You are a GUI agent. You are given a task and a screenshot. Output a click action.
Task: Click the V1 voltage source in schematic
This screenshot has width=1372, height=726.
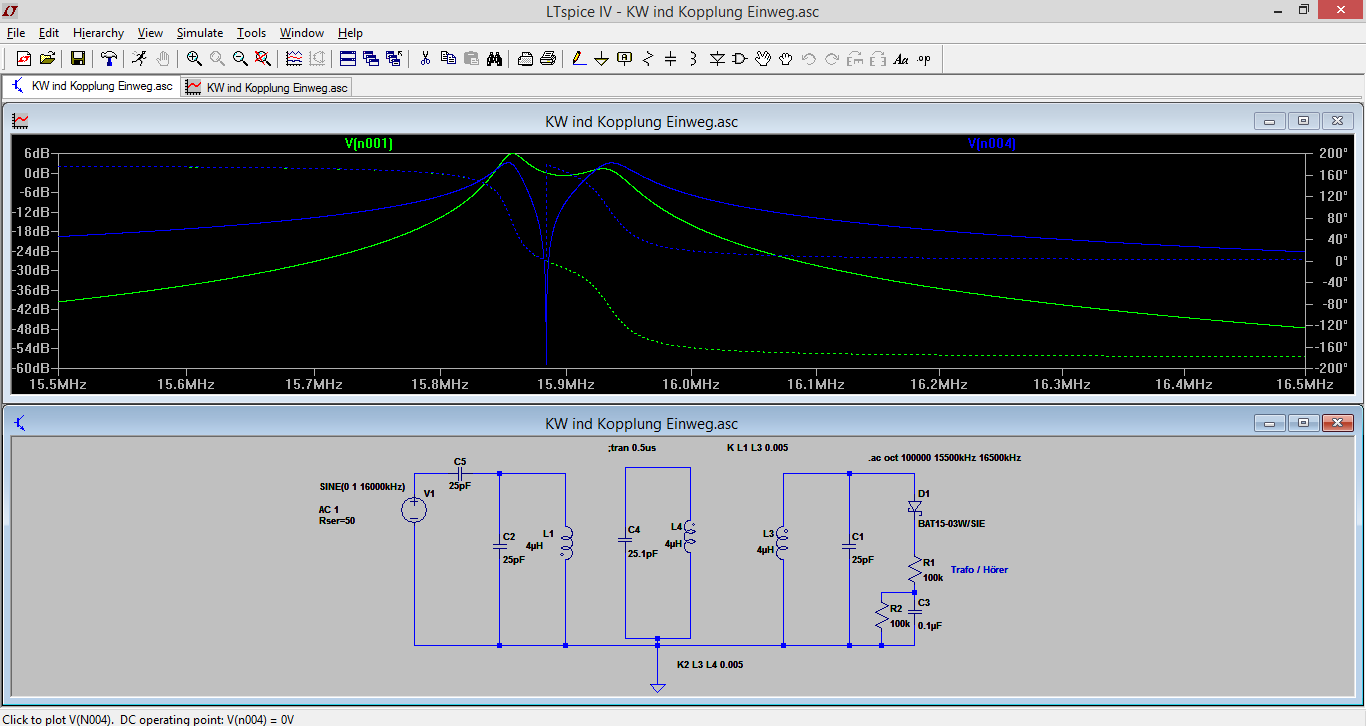[x=414, y=510]
